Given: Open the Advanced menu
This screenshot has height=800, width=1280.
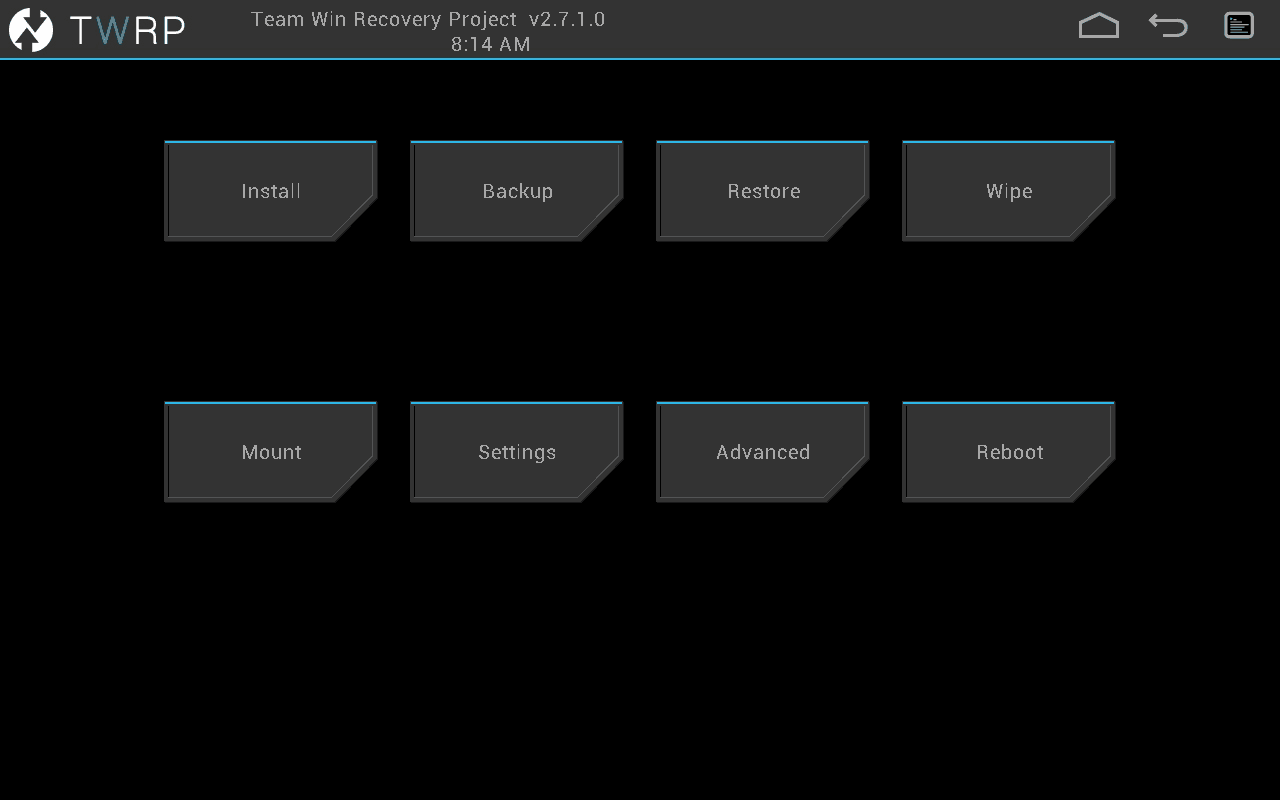Looking at the screenshot, I should [x=763, y=452].
